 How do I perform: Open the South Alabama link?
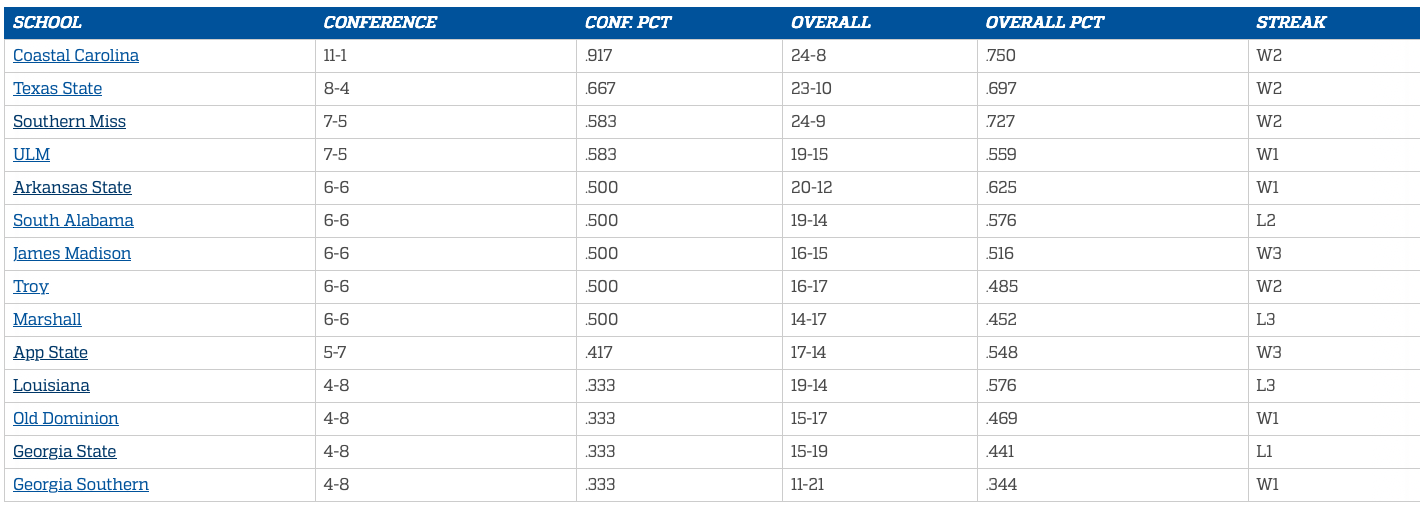pyautogui.click(x=73, y=221)
